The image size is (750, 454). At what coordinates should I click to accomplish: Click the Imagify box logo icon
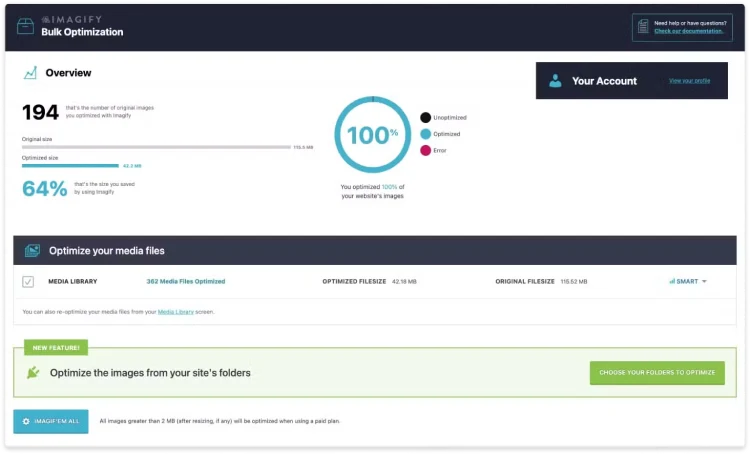tap(26, 26)
